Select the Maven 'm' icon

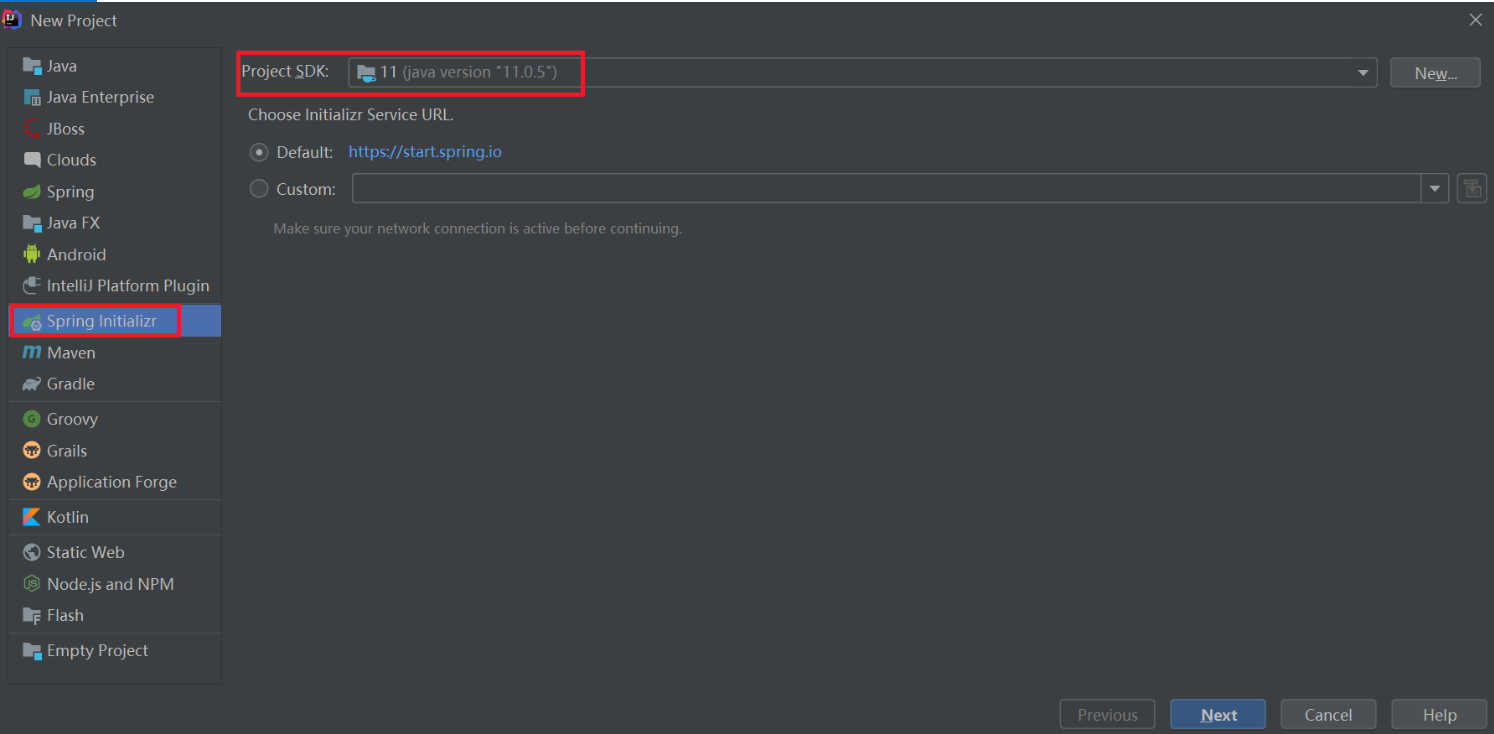tap(32, 353)
